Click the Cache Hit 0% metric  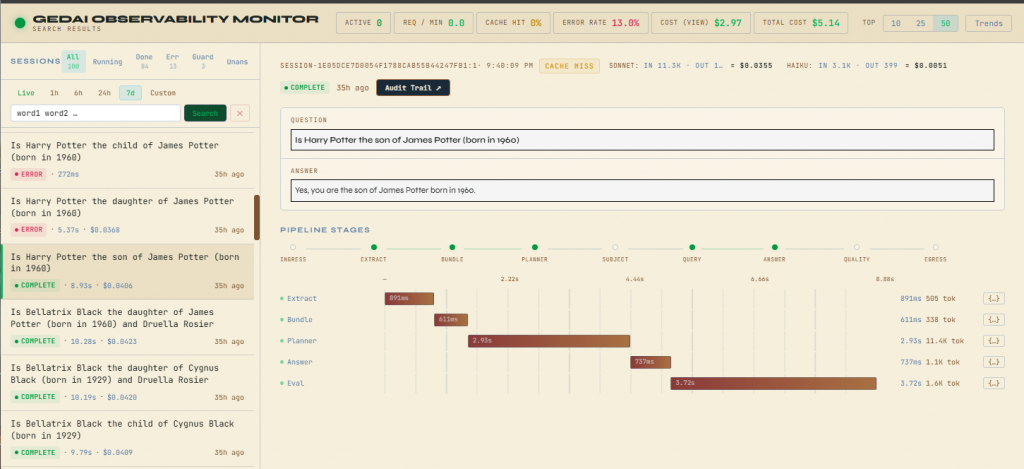coord(513,23)
